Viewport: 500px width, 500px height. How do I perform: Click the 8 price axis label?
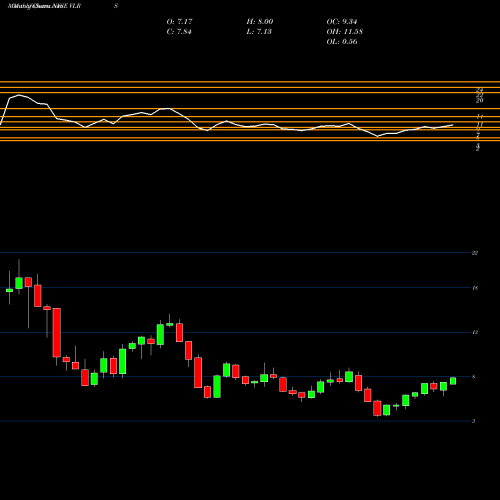[474, 377]
